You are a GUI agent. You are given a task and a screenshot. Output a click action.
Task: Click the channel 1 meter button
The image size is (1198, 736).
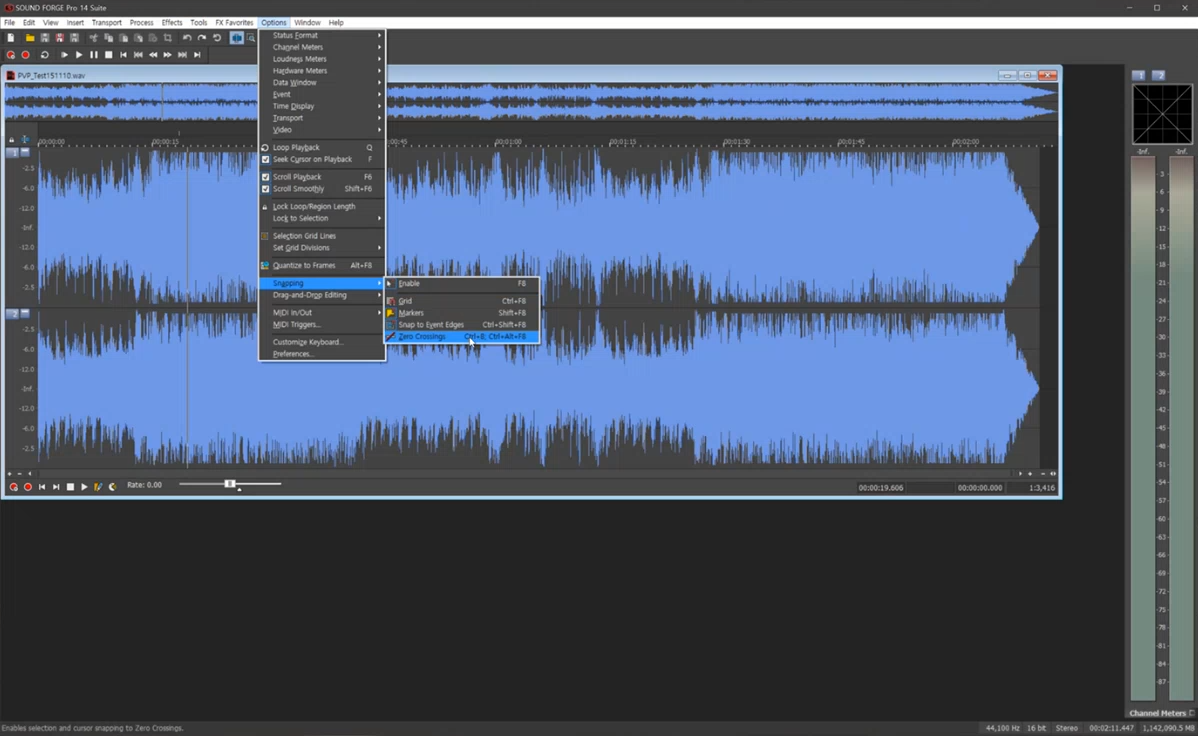(1138, 75)
